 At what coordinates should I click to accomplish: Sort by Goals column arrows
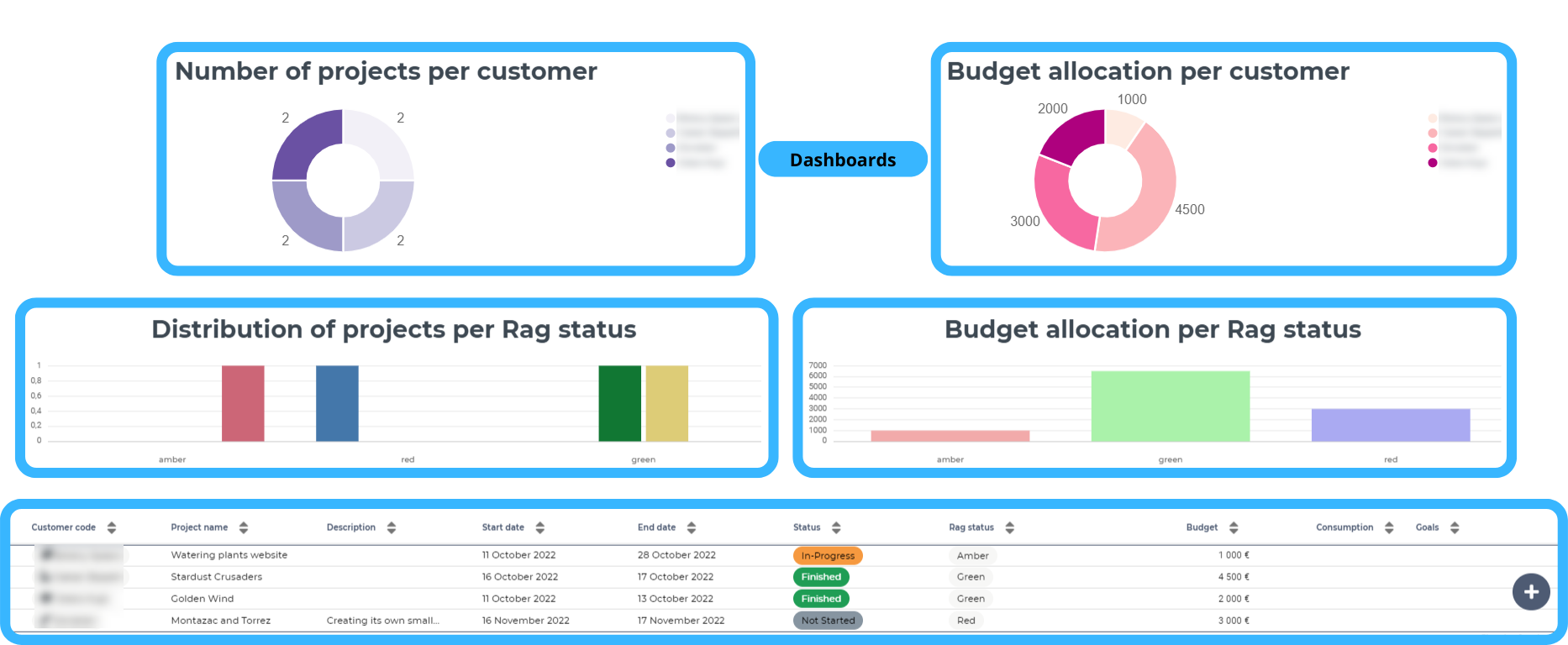(x=1455, y=527)
